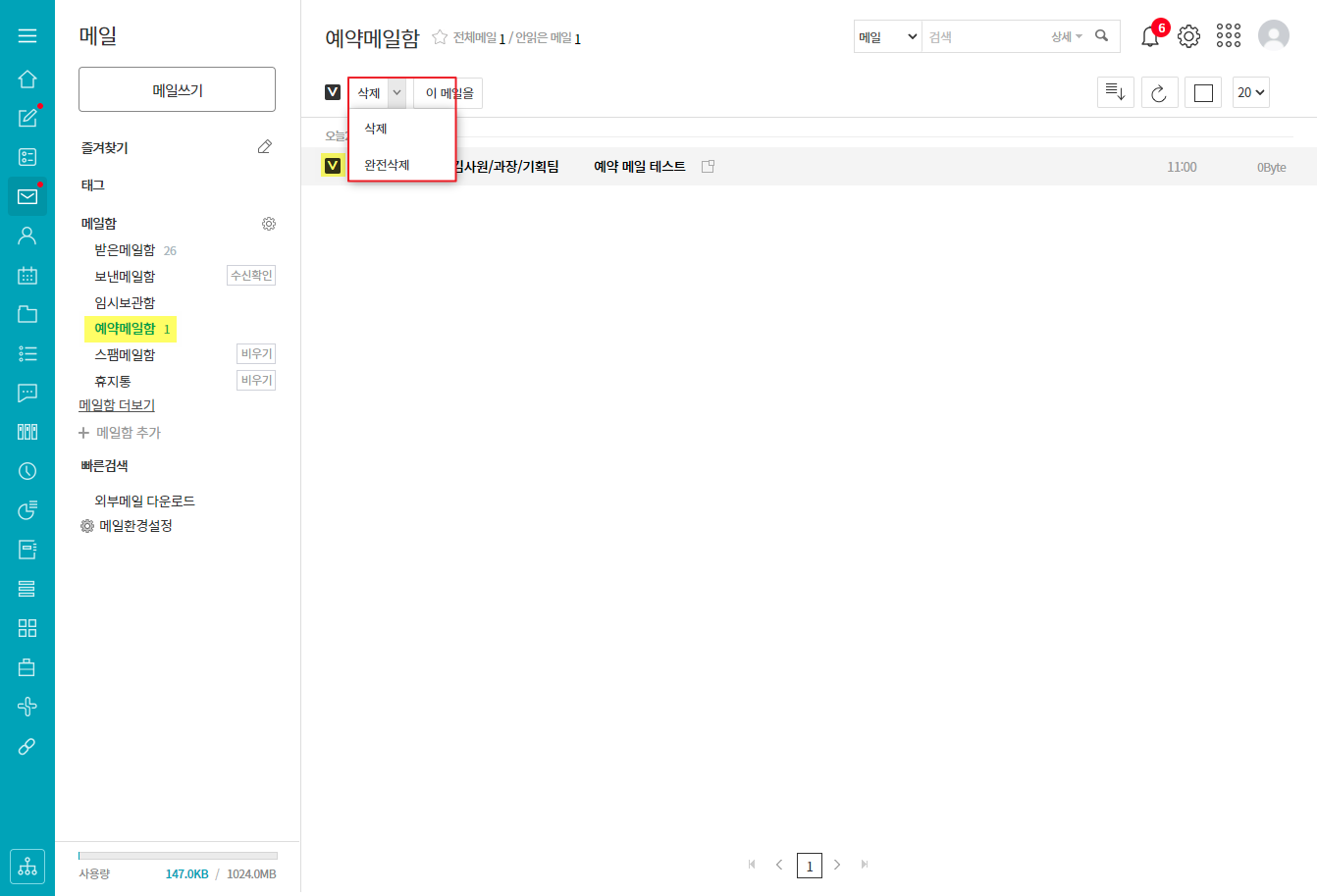The image size is (1317, 896).
Task: Click the 검색 search input field
Action: coord(984,37)
